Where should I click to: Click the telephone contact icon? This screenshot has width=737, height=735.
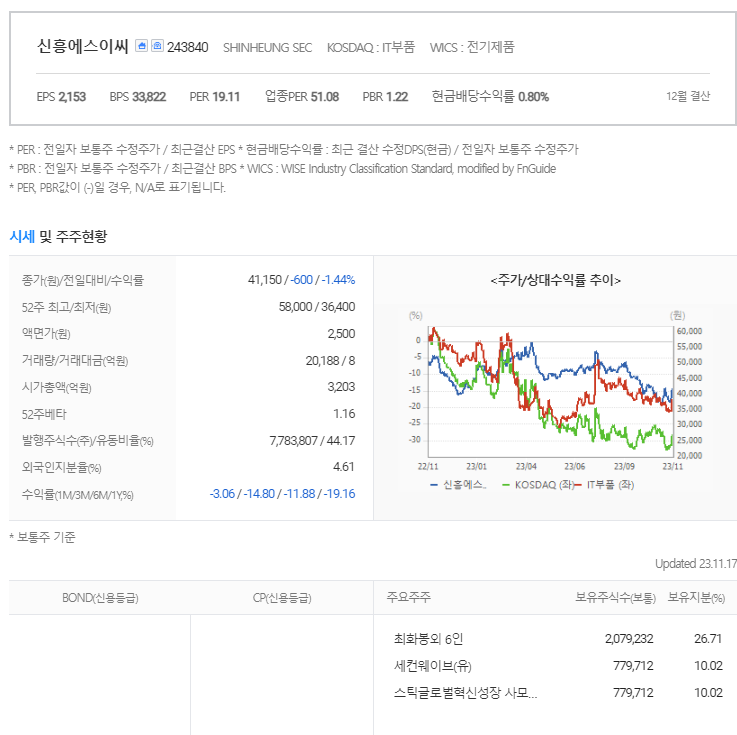click(157, 46)
